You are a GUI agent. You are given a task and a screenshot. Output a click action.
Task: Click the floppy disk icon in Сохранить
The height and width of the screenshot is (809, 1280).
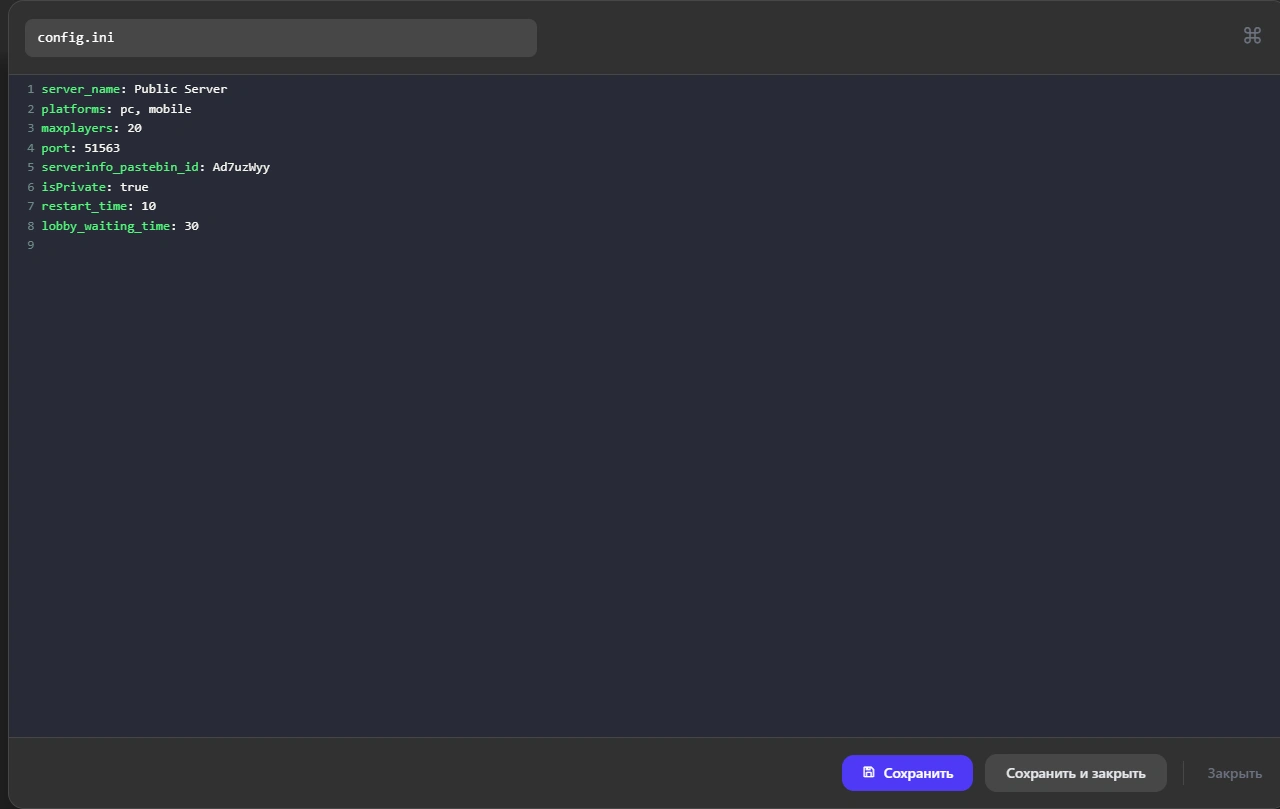(868, 772)
